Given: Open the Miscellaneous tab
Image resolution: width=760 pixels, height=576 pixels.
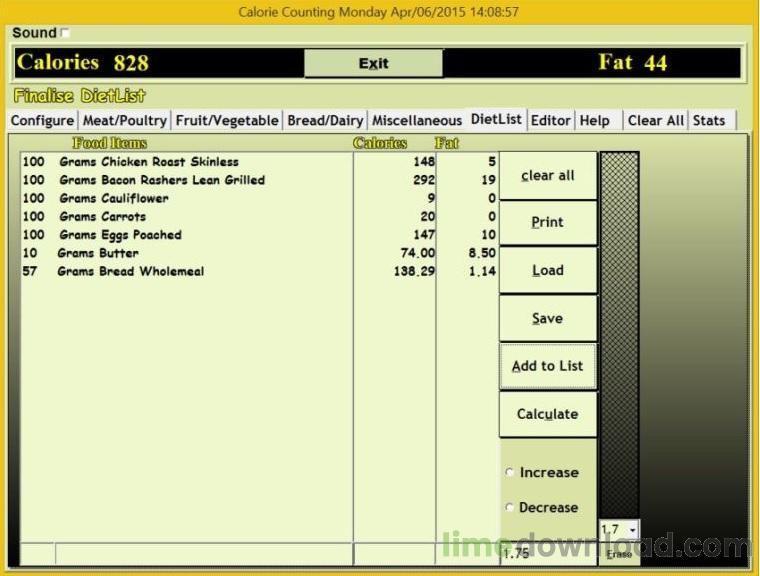Looking at the screenshot, I should click(x=417, y=121).
